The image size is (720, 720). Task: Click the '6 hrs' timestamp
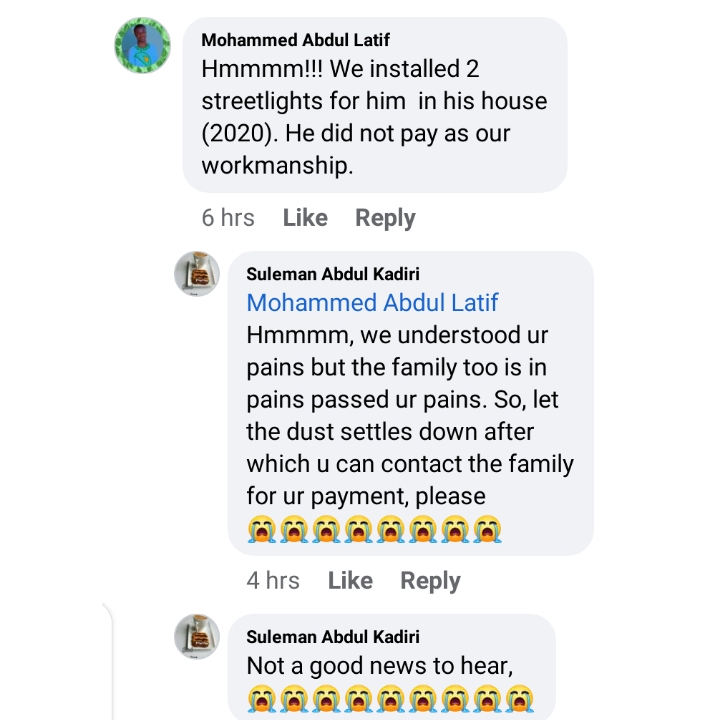click(x=228, y=218)
